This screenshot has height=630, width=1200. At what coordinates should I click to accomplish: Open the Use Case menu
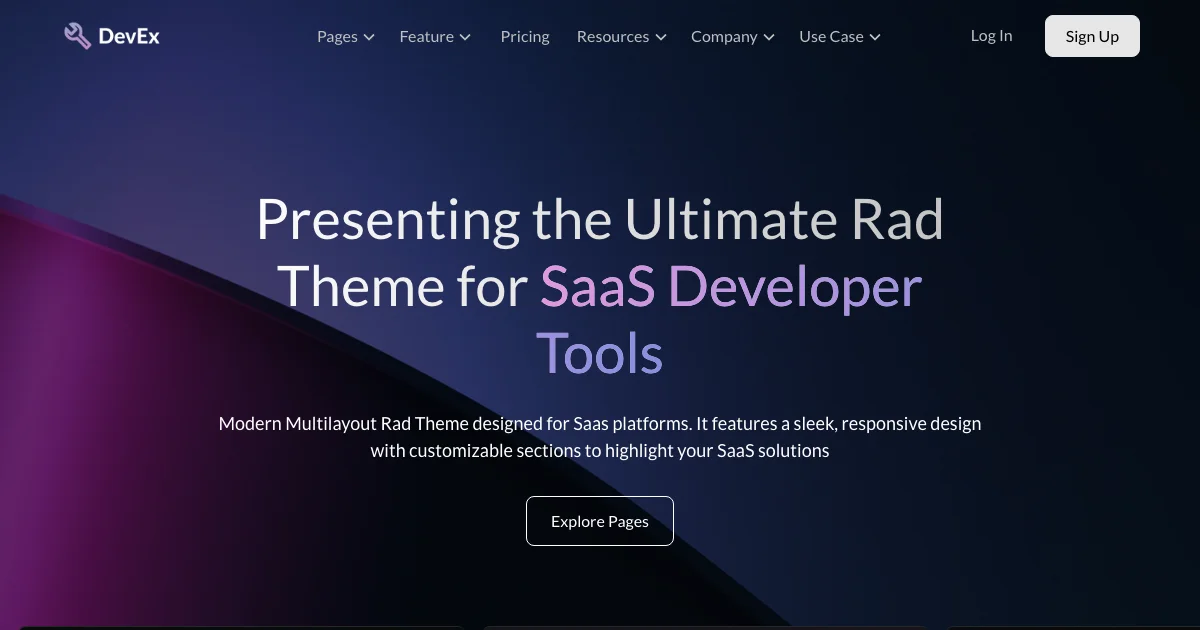coord(840,36)
